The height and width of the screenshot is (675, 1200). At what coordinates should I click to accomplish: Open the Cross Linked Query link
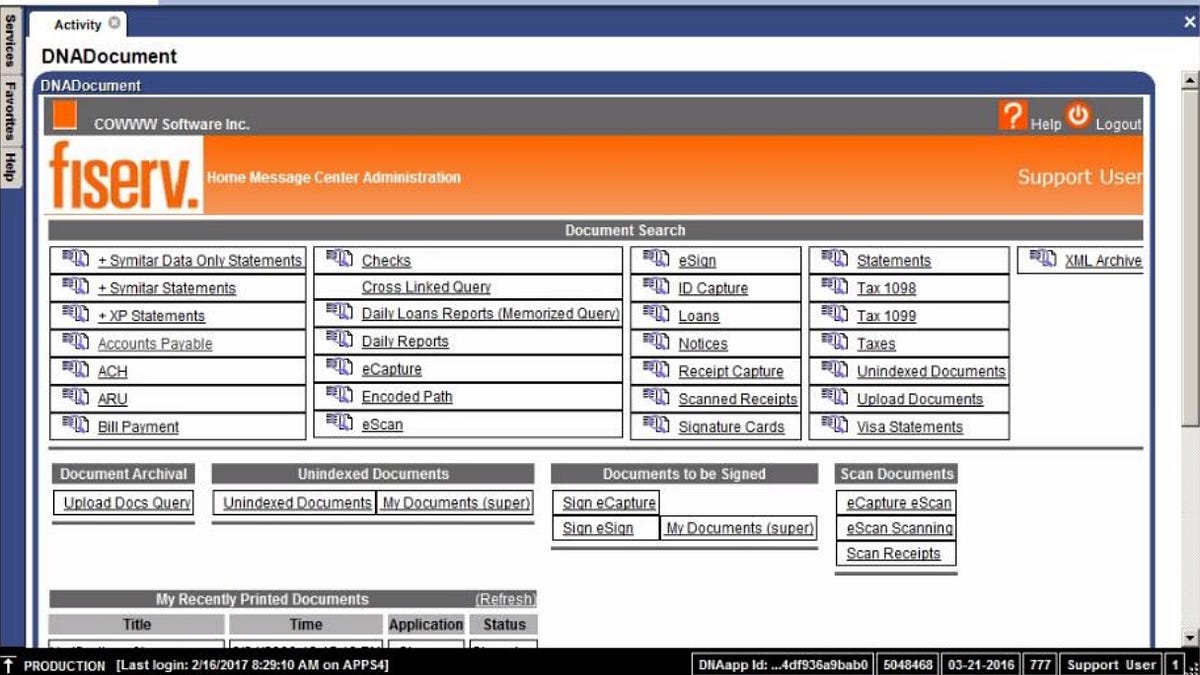point(426,287)
